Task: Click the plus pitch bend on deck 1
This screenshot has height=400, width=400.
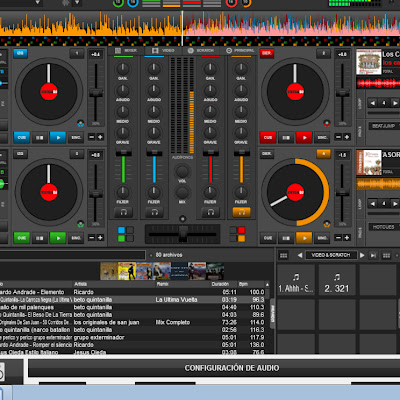Action: pyautogui.click(x=100, y=137)
